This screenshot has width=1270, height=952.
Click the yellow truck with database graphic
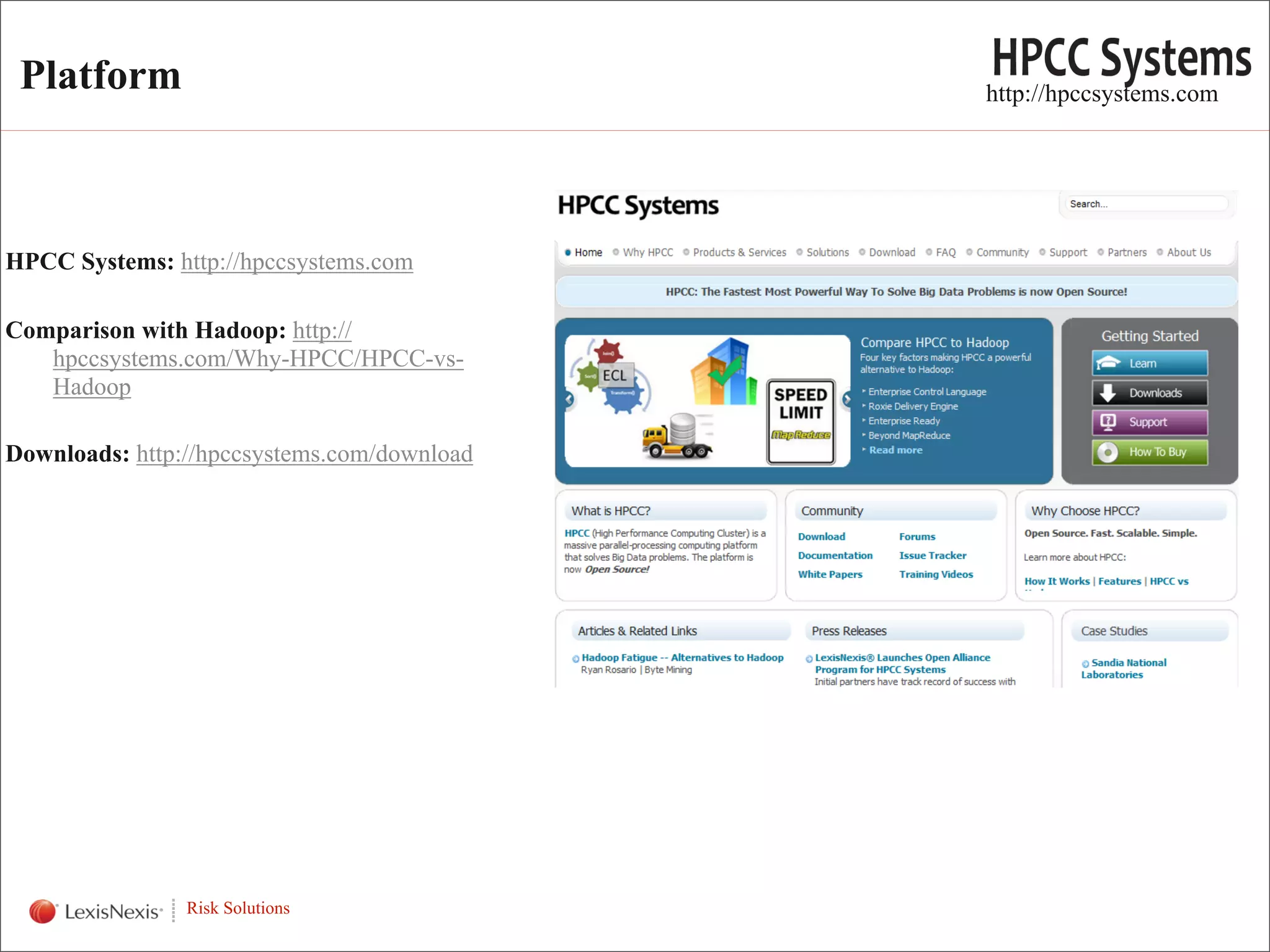coord(677,436)
